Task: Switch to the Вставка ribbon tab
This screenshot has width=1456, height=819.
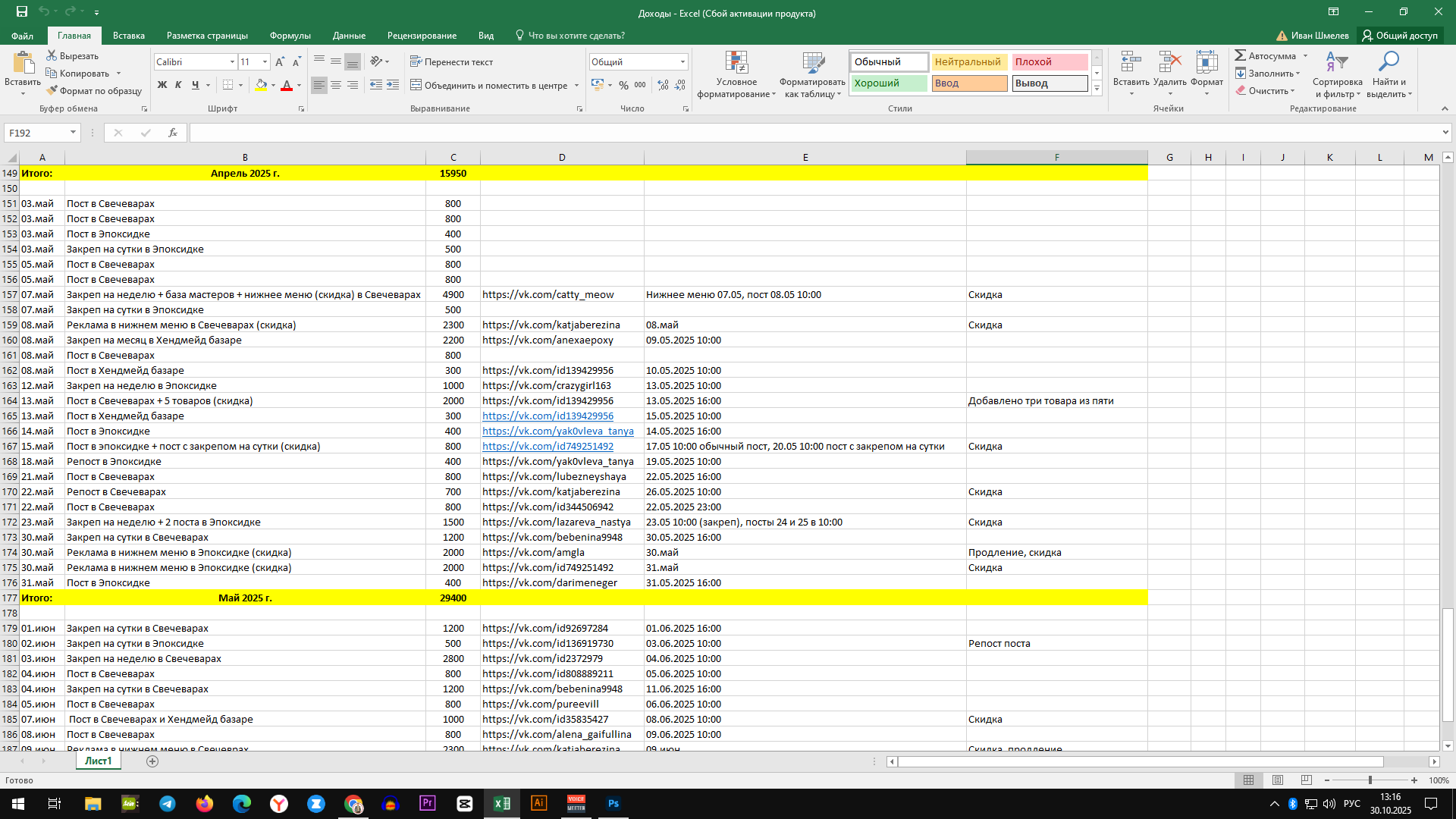Action: 128,36
